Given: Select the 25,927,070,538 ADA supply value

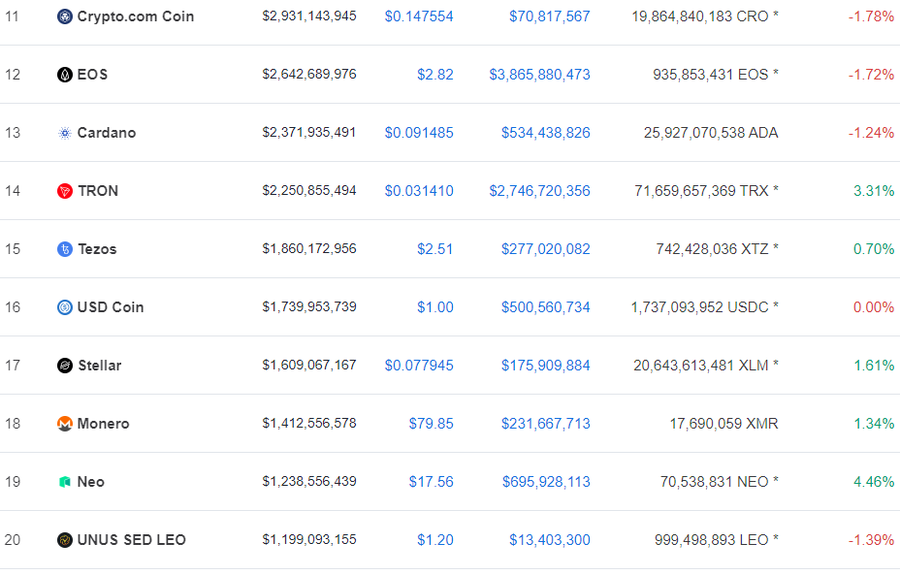Looking at the screenshot, I should pos(711,133).
